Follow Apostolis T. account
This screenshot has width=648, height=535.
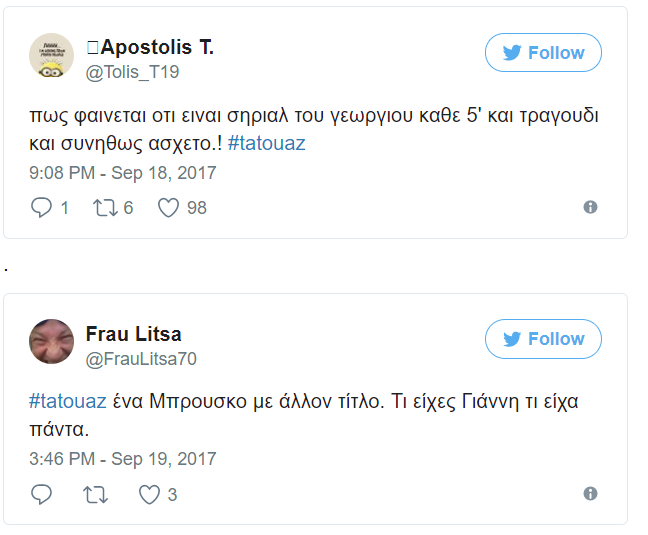pyautogui.click(x=543, y=53)
